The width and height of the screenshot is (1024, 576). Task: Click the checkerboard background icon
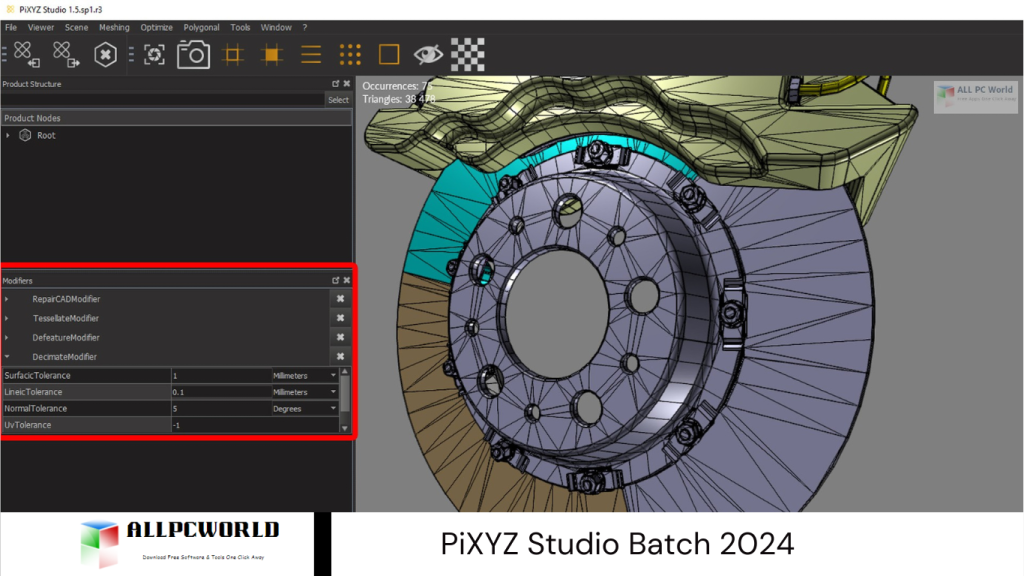coord(468,54)
